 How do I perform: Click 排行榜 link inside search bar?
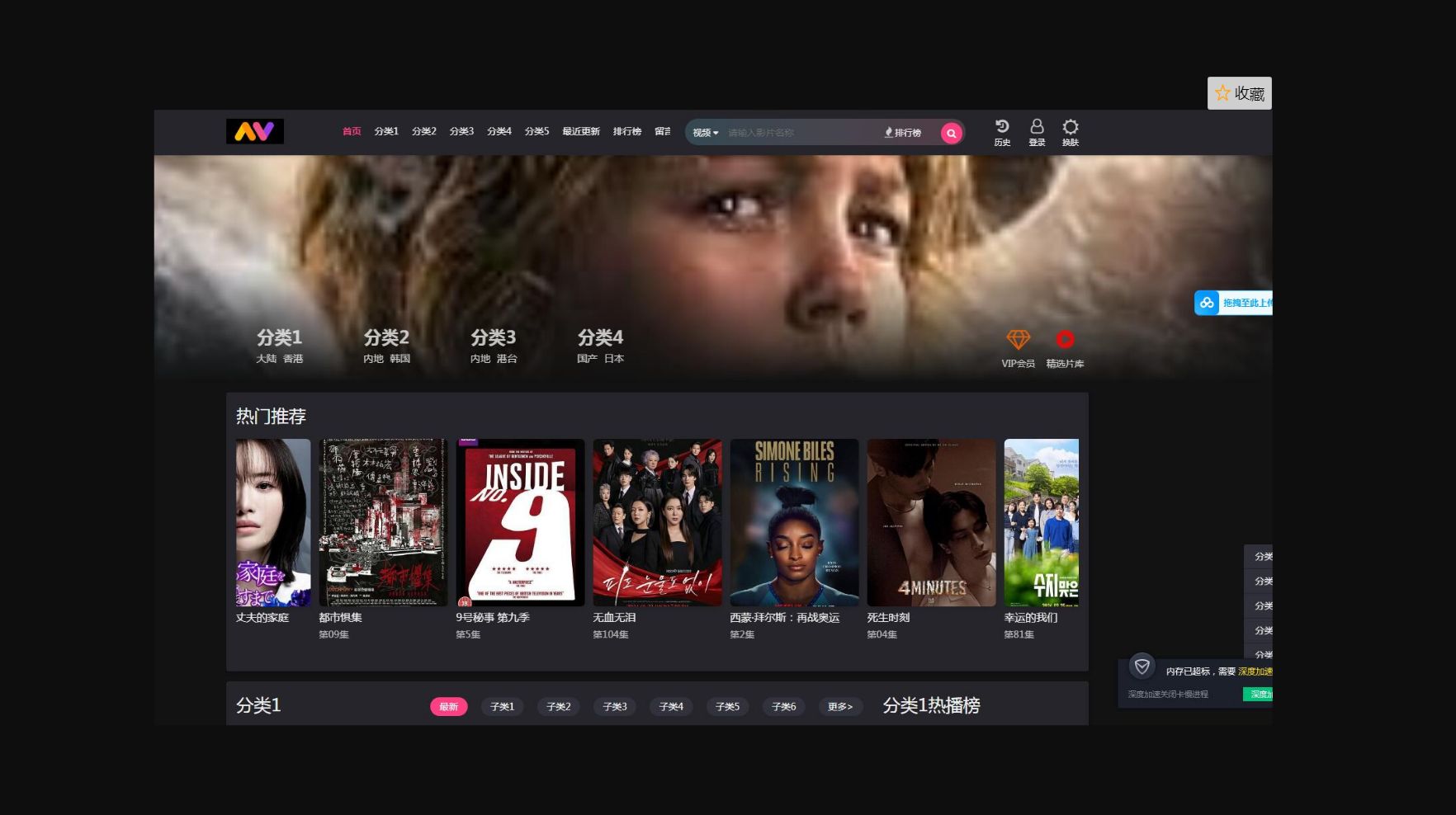click(903, 133)
